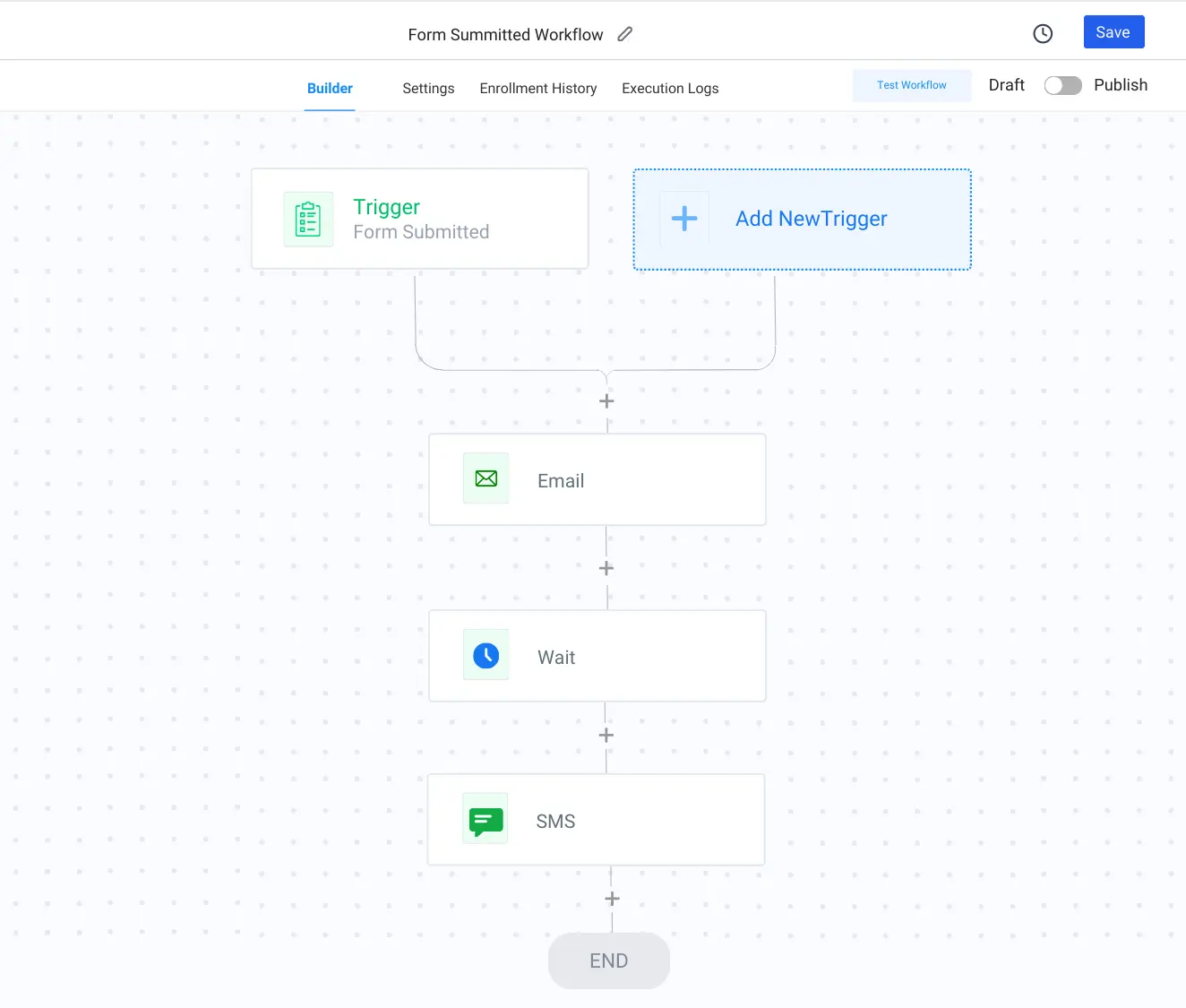Click the blue plus icon for new trigger
Viewport: 1186px width, 1008px height.
click(684, 219)
